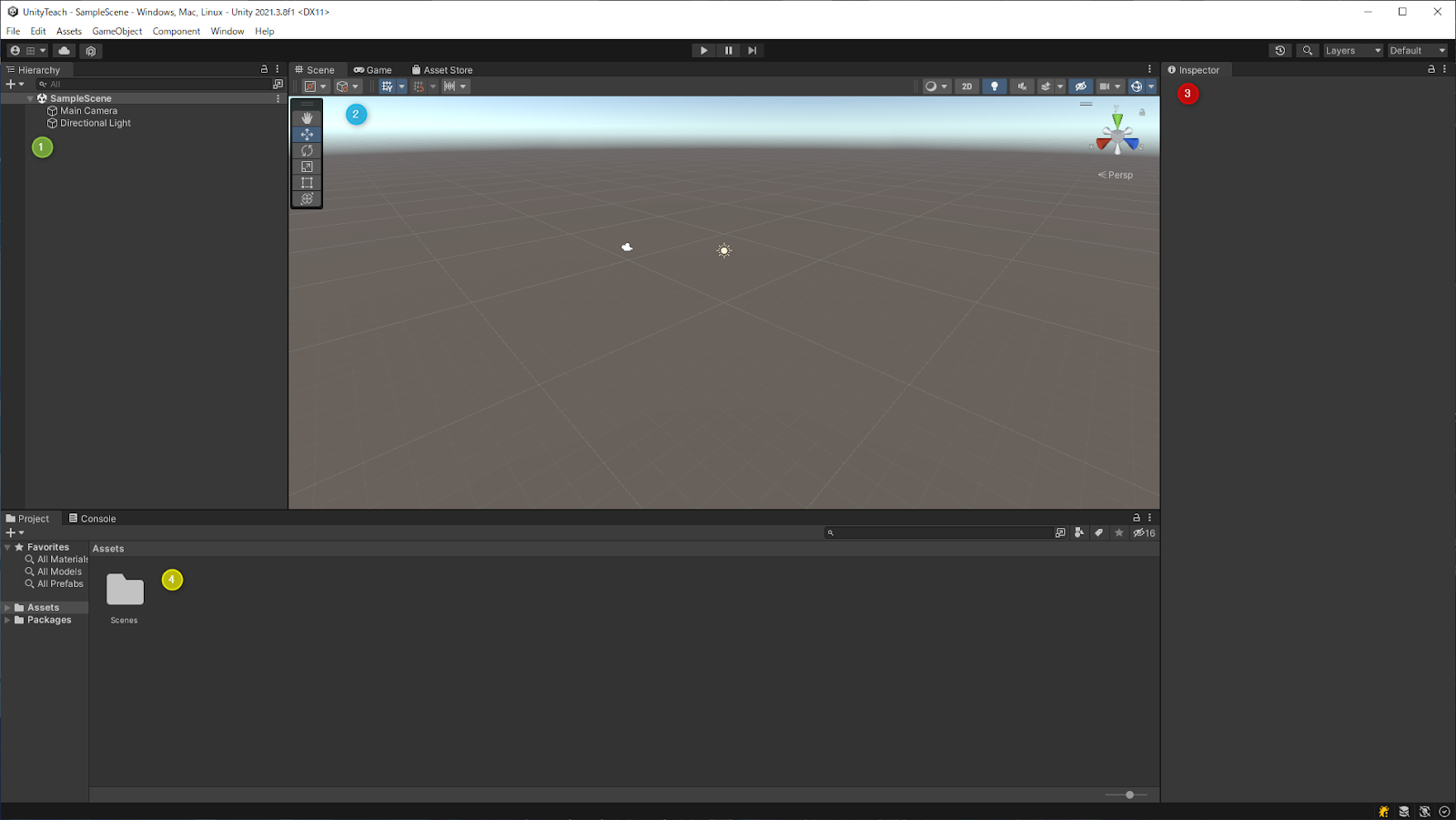Open the Layers dropdown

tap(1350, 50)
